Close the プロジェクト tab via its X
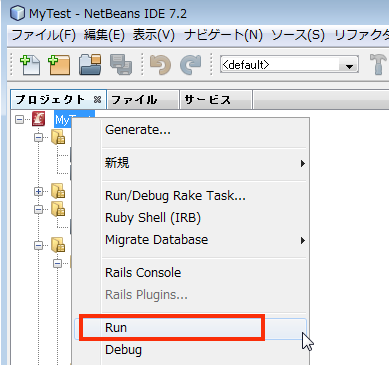Image resolution: width=389 pixels, height=365 pixels. click(97, 99)
